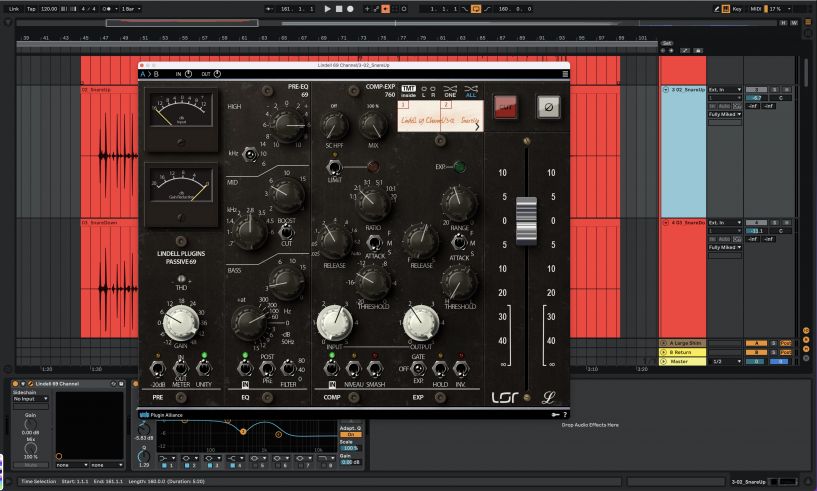Fold the 3 02_SnareUp track
This screenshot has width=817, height=491.
[665, 90]
